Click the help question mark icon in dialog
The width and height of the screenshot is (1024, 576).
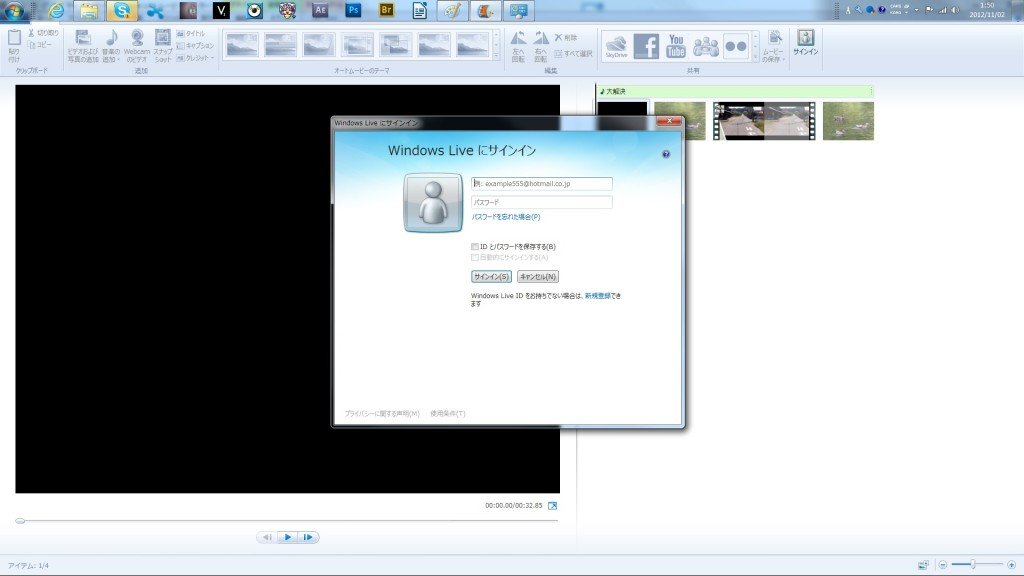click(665, 154)
